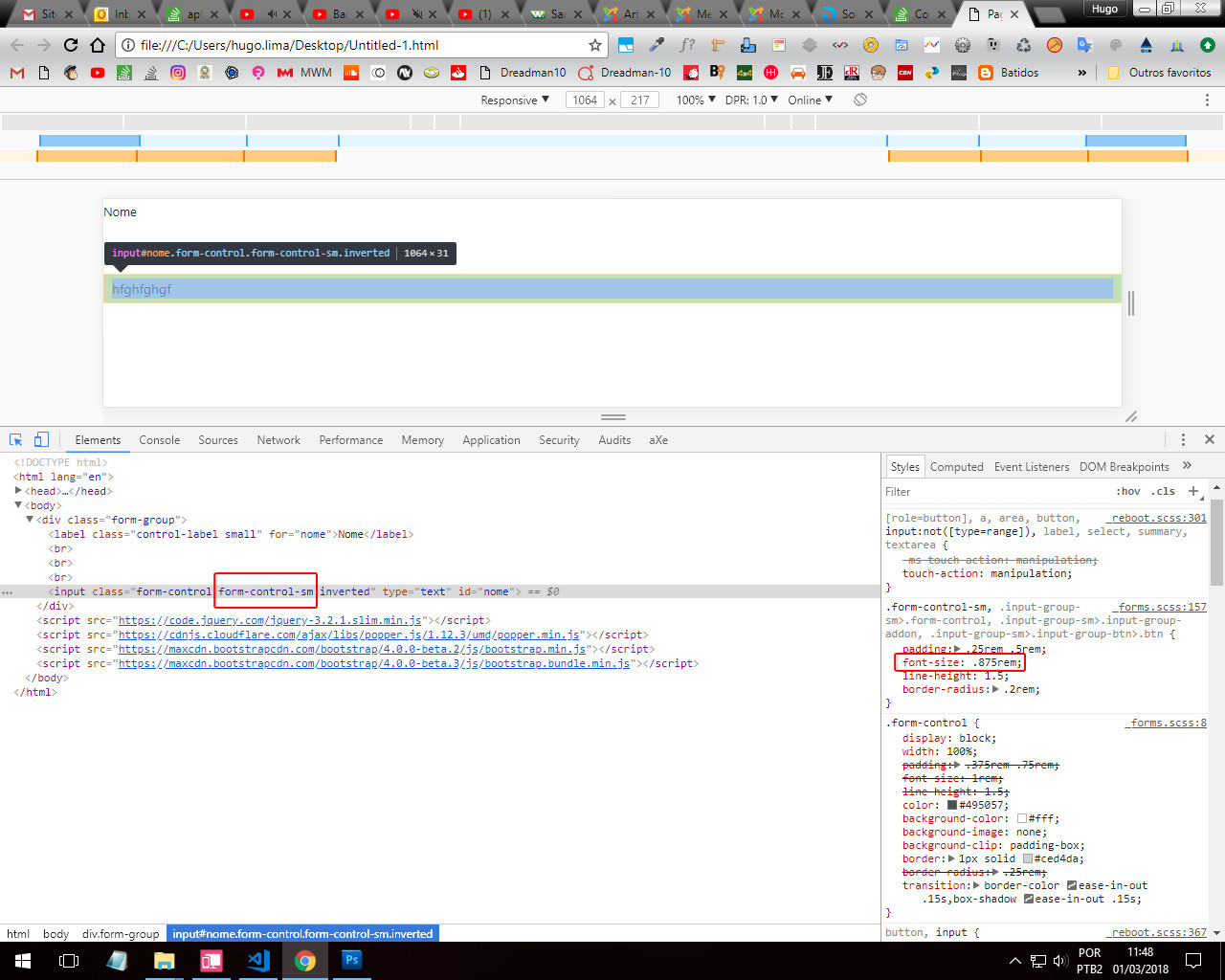Add a new style rule with plus
This screenshot has width=1225, height=980.
click(x=1193, y=491)
